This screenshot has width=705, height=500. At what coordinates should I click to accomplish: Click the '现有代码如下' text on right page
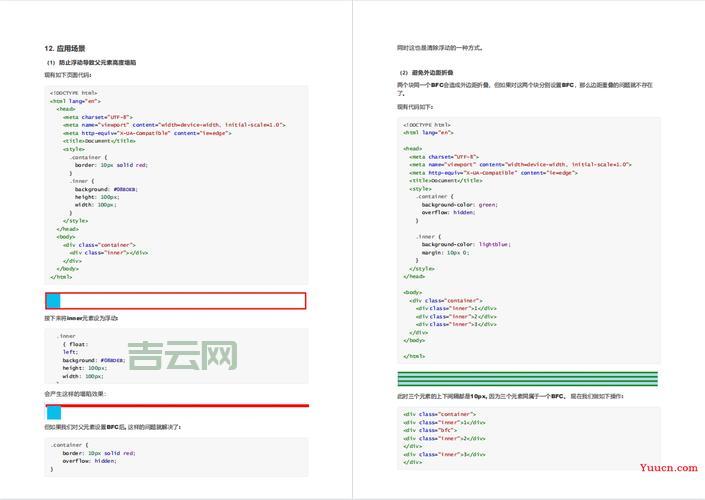pos(415,106)
